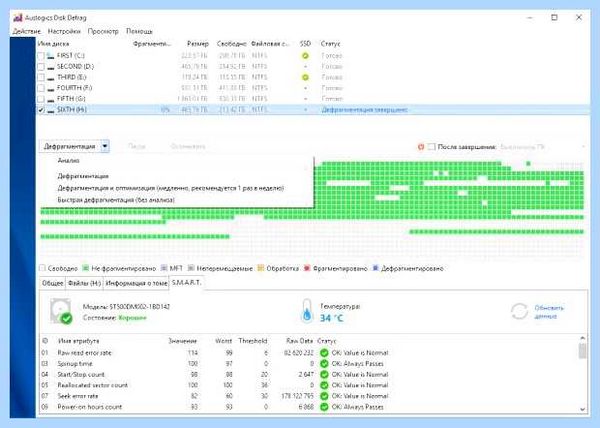Click the FIRST (C:) drive icon
Screen dimensions: 600x428
pos(51,56)
